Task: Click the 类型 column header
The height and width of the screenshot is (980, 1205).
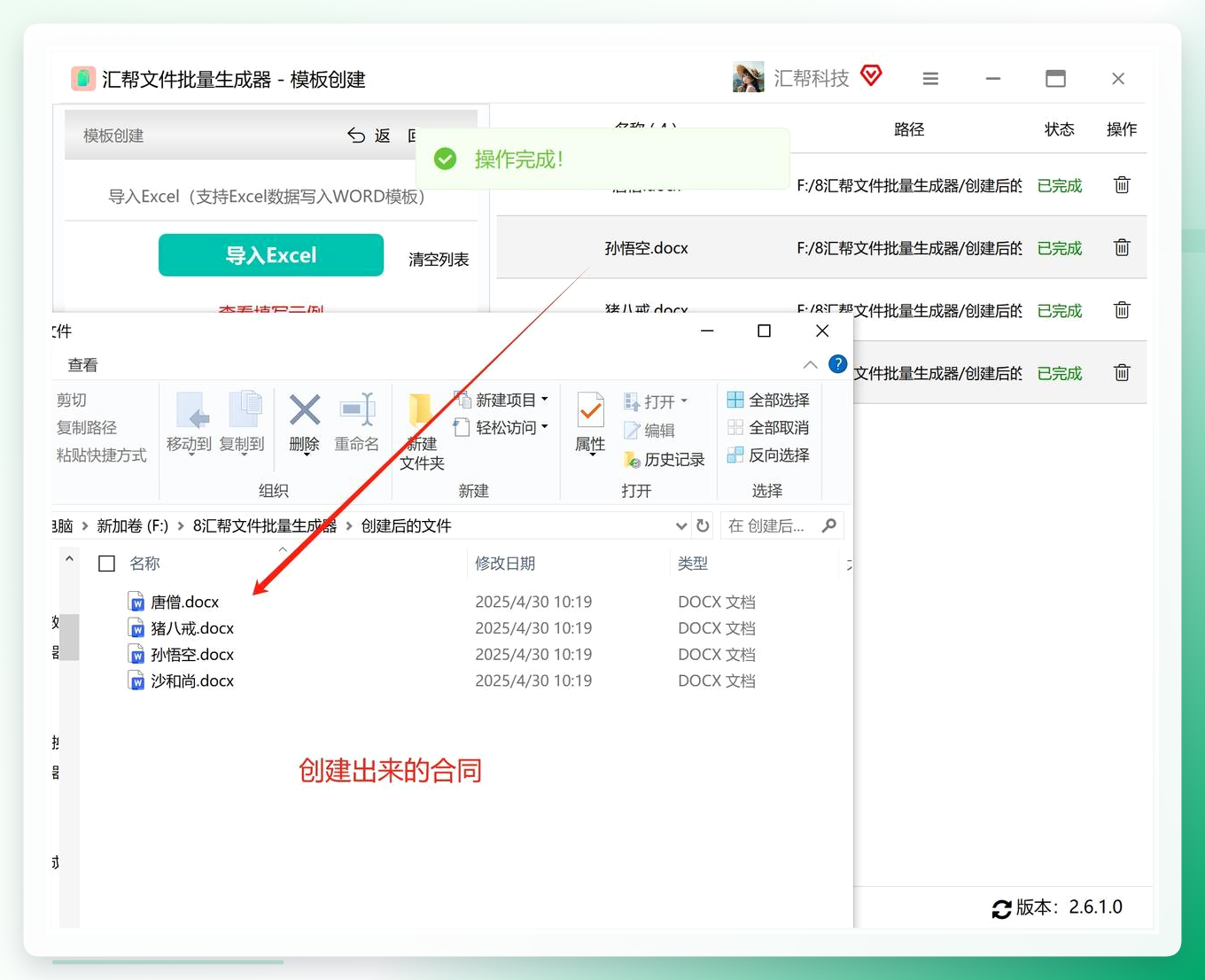Action: click(693, 564)
